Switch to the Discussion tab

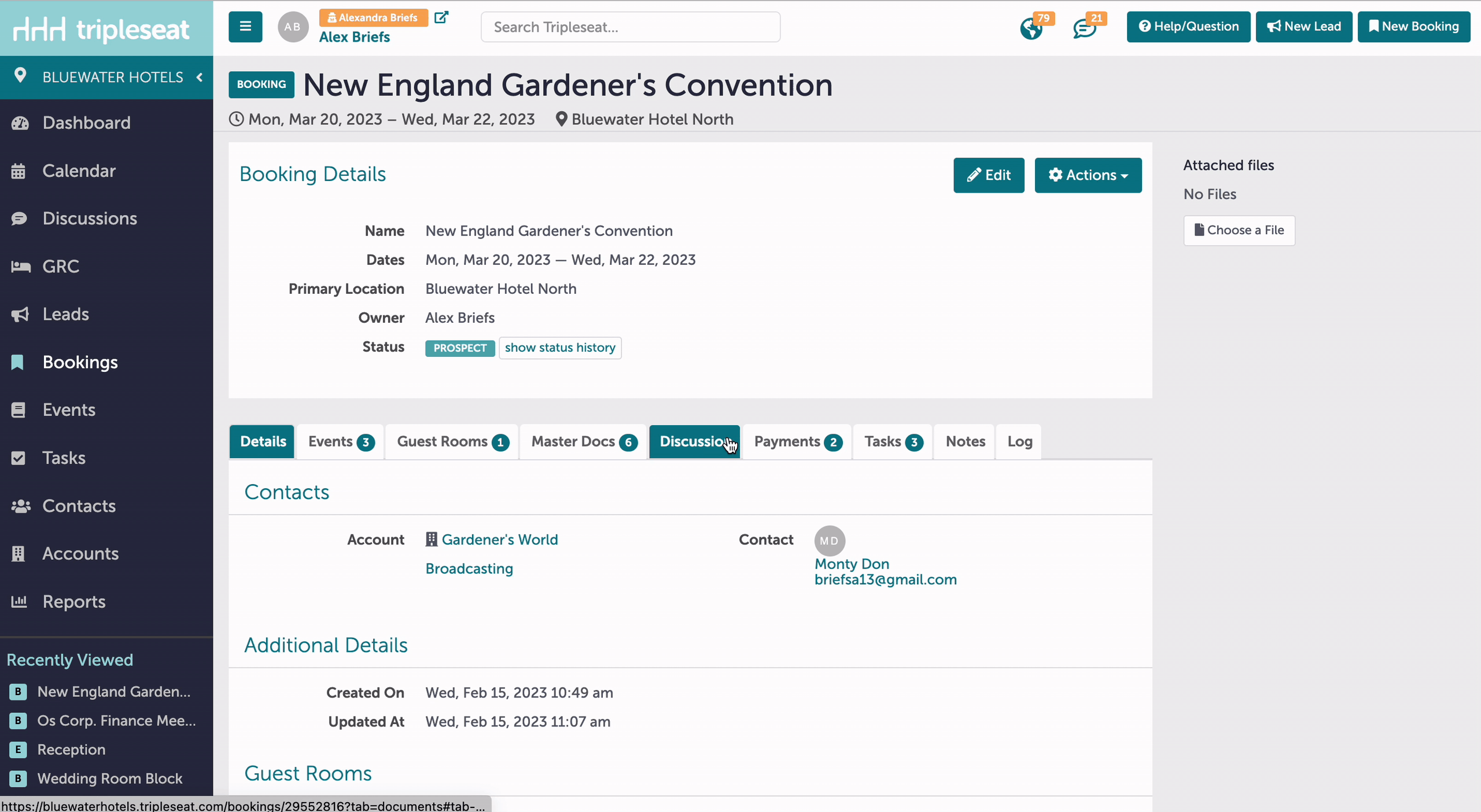pos(694,442)
